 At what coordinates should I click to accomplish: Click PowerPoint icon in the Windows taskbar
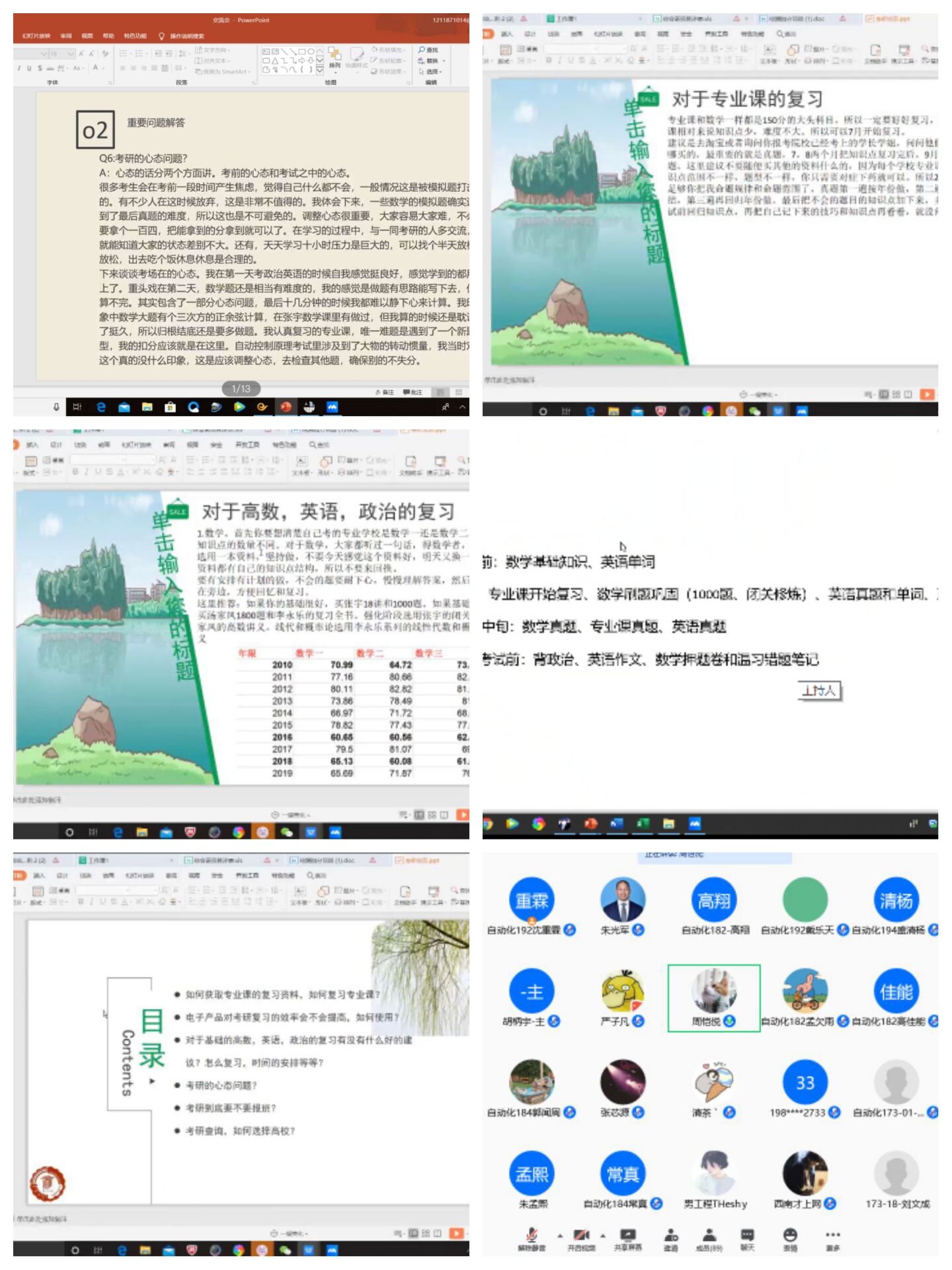pyautogui.click(x=286, y=407)
